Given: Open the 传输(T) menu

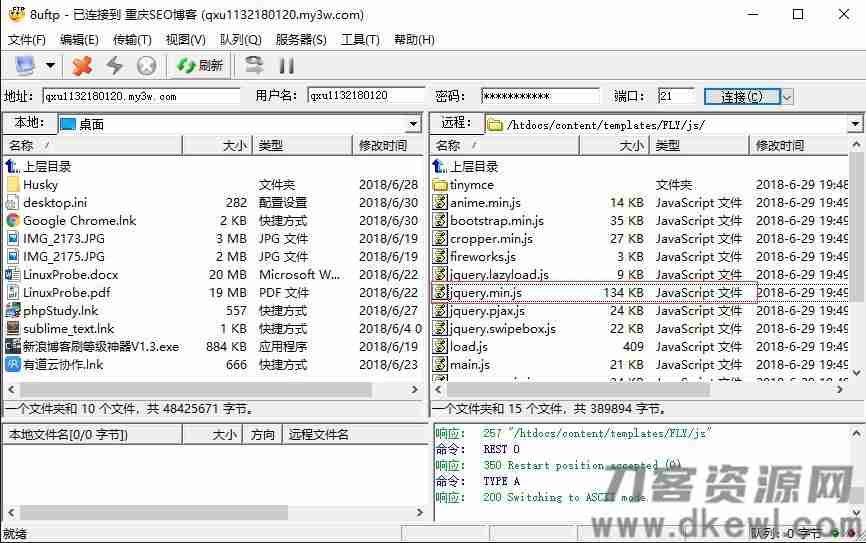Looking at the screenshot, I should pyautogui.click(x=132, y=40).
